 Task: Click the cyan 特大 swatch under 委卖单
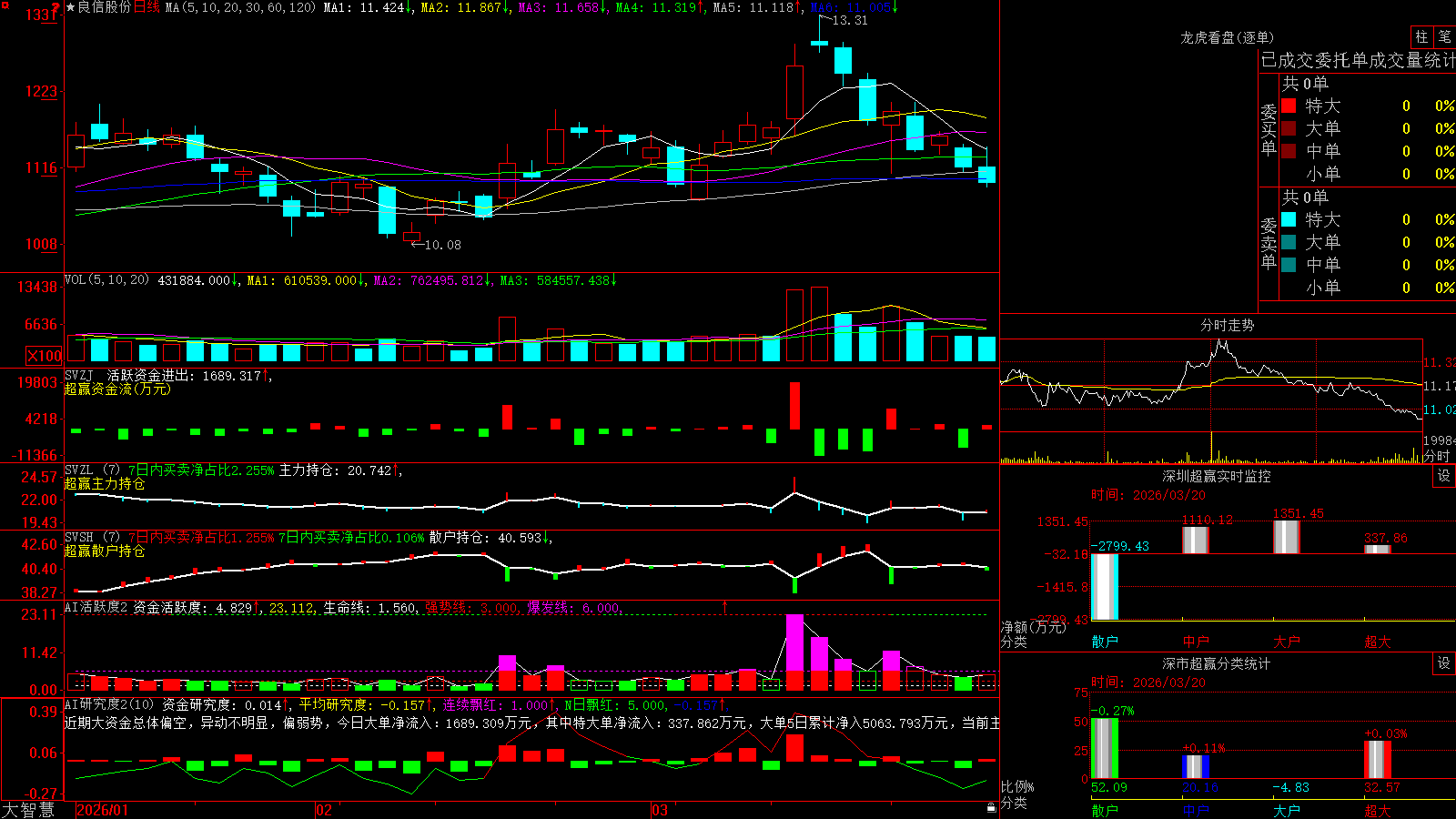(x=1289, y=219)
